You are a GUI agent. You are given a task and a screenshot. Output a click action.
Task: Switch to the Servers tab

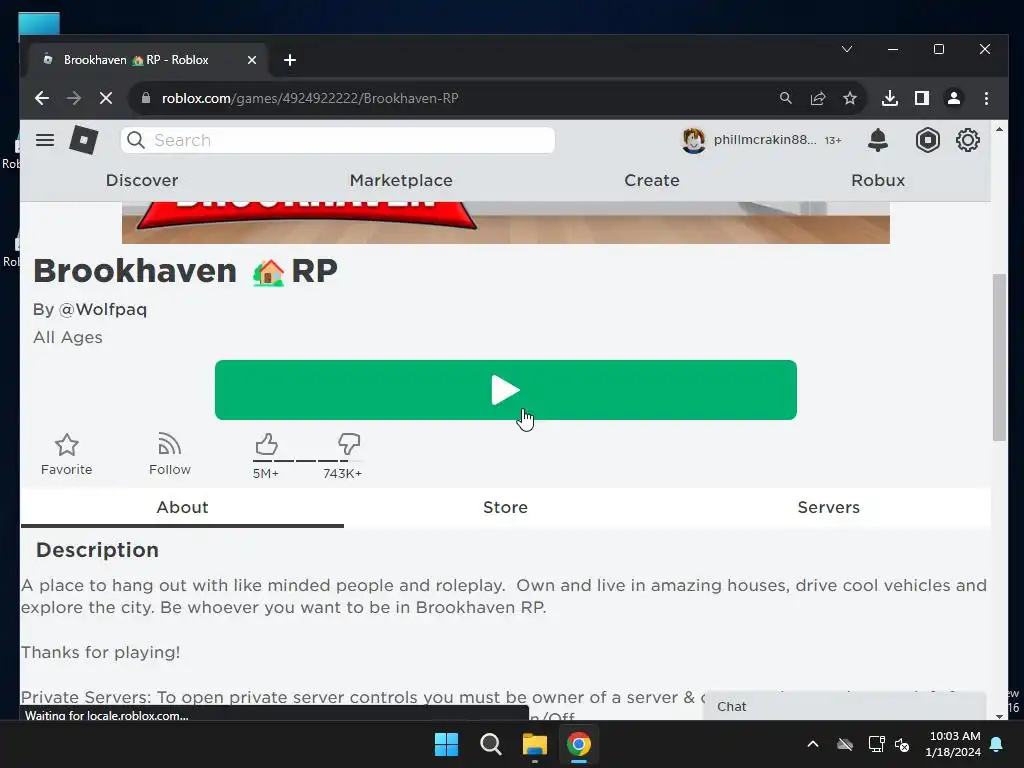pos(829,507)
